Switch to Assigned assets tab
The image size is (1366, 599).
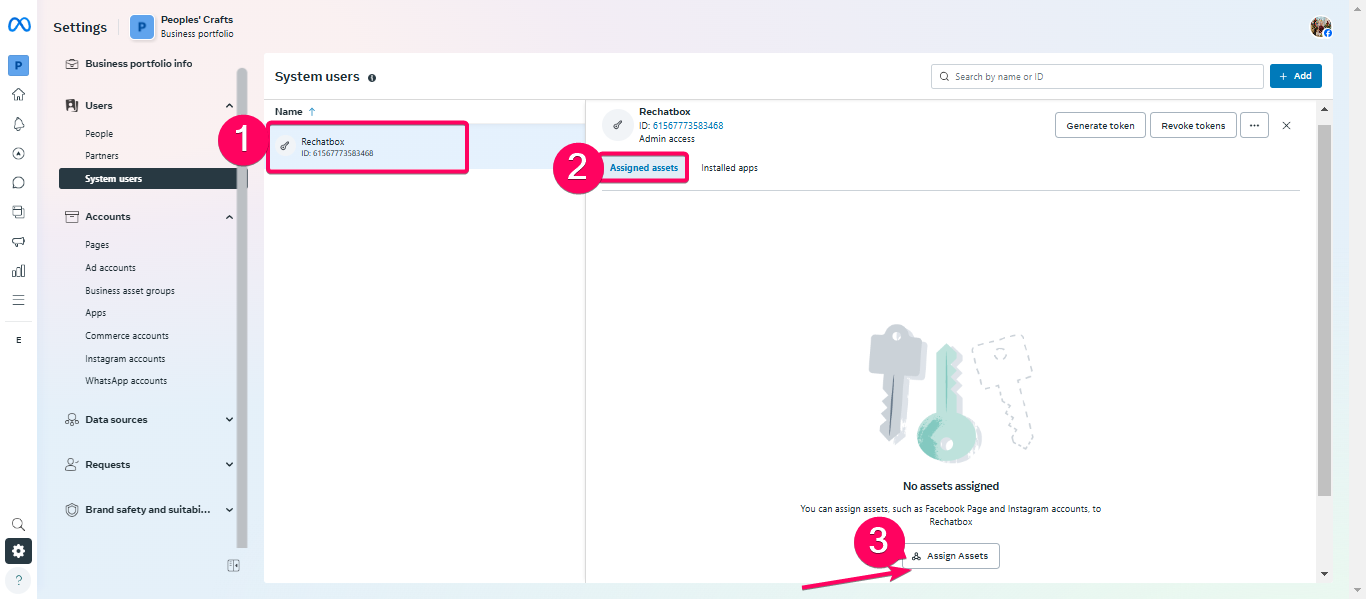tap(644, 168)
